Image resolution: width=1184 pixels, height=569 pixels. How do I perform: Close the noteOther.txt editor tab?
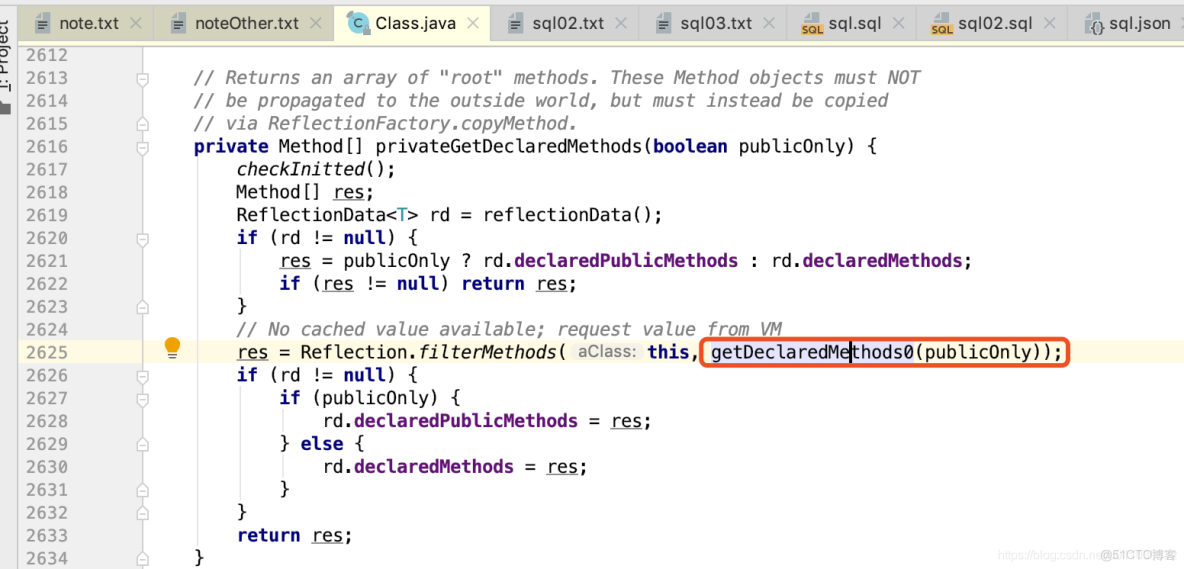316,23
